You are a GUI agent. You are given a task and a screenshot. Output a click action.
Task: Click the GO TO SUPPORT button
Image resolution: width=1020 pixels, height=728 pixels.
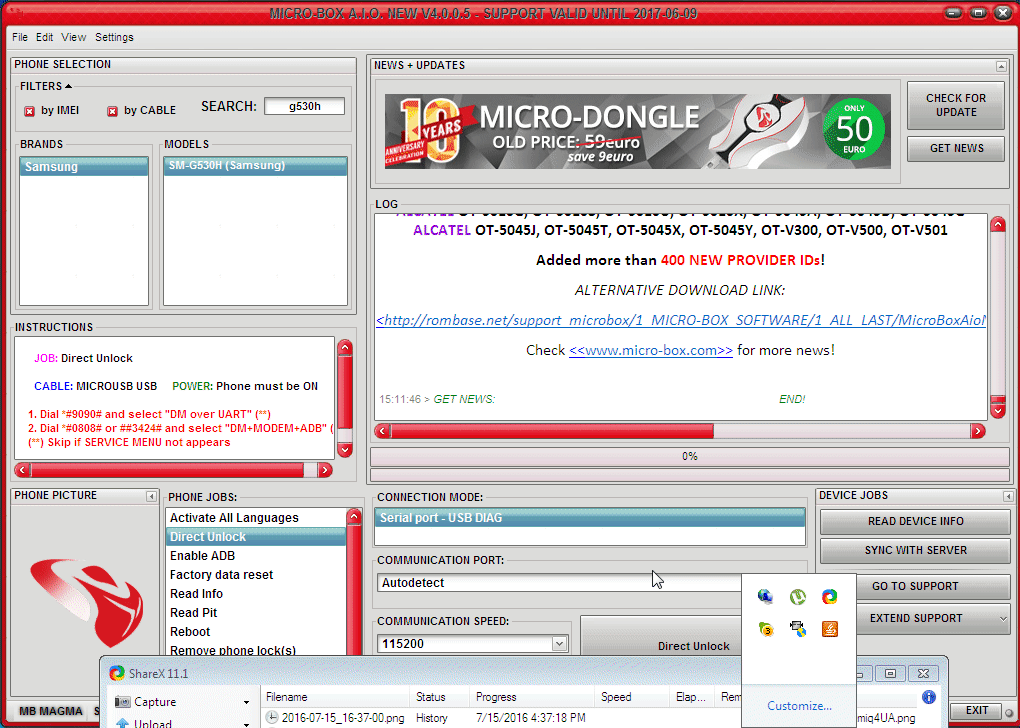[x=933, y=586]
